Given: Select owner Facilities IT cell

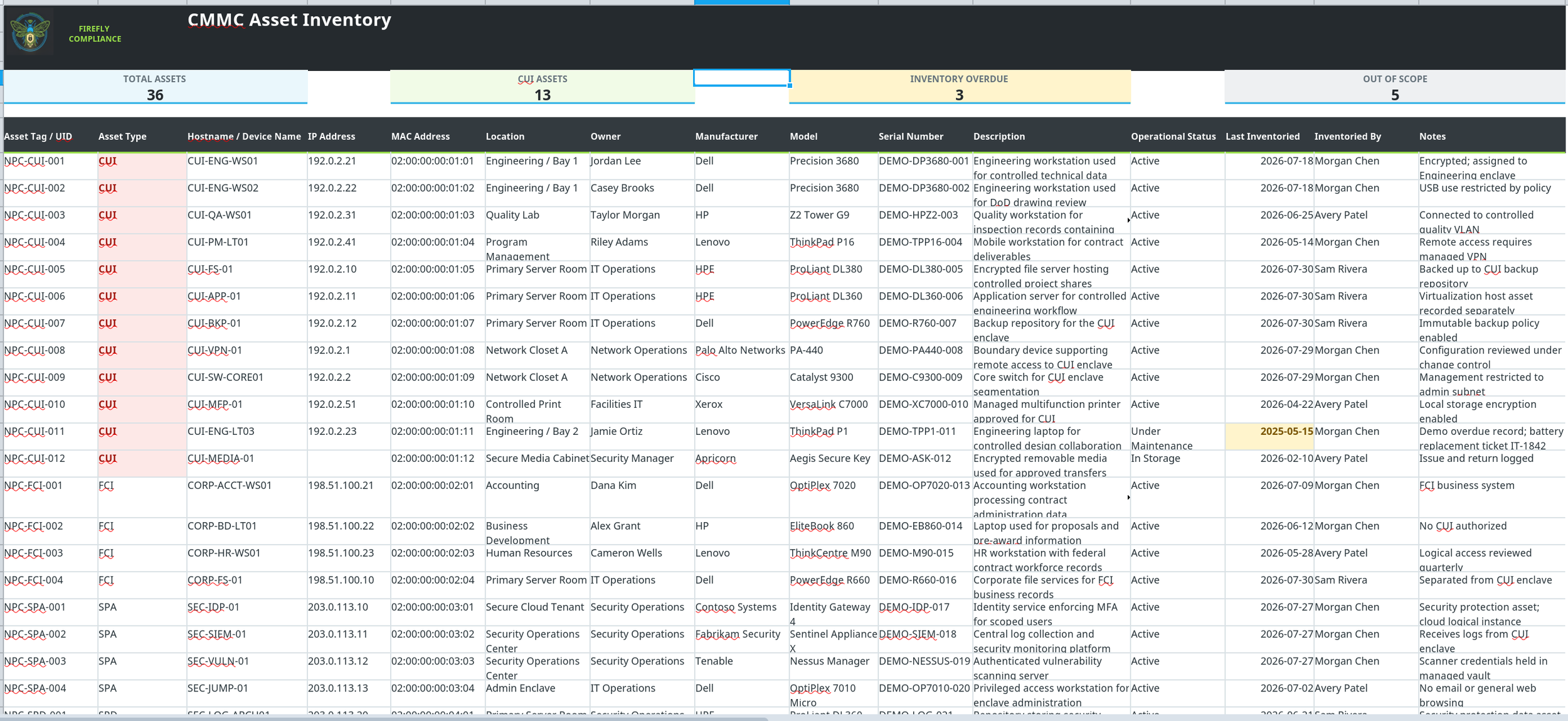Looking at the screenshot, I should point(642,409).
